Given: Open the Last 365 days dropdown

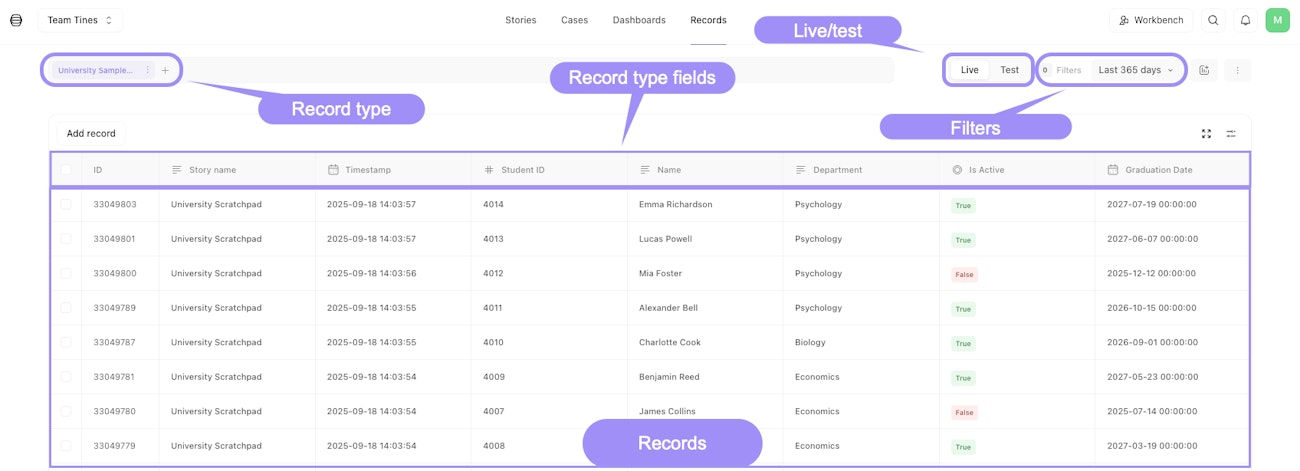Looking at the screenshot, I should click(1136, 70).
